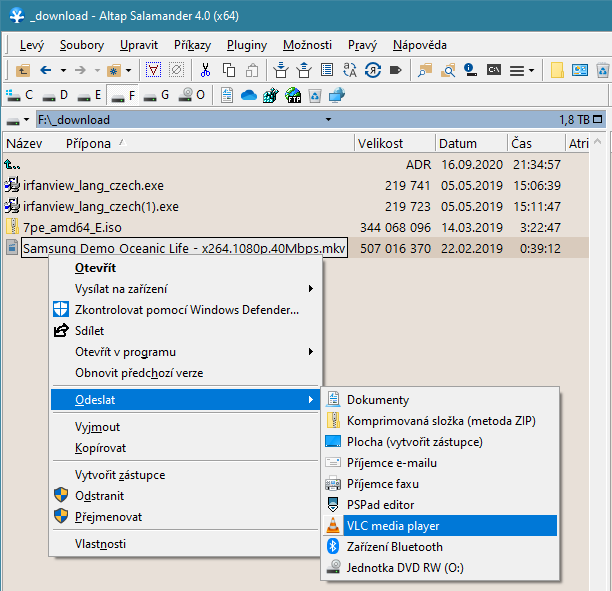This screenshot has height=591, width=612.
Task: Expand the F:\_download path dropdown arrow
Action: click(x=328, y=120)
